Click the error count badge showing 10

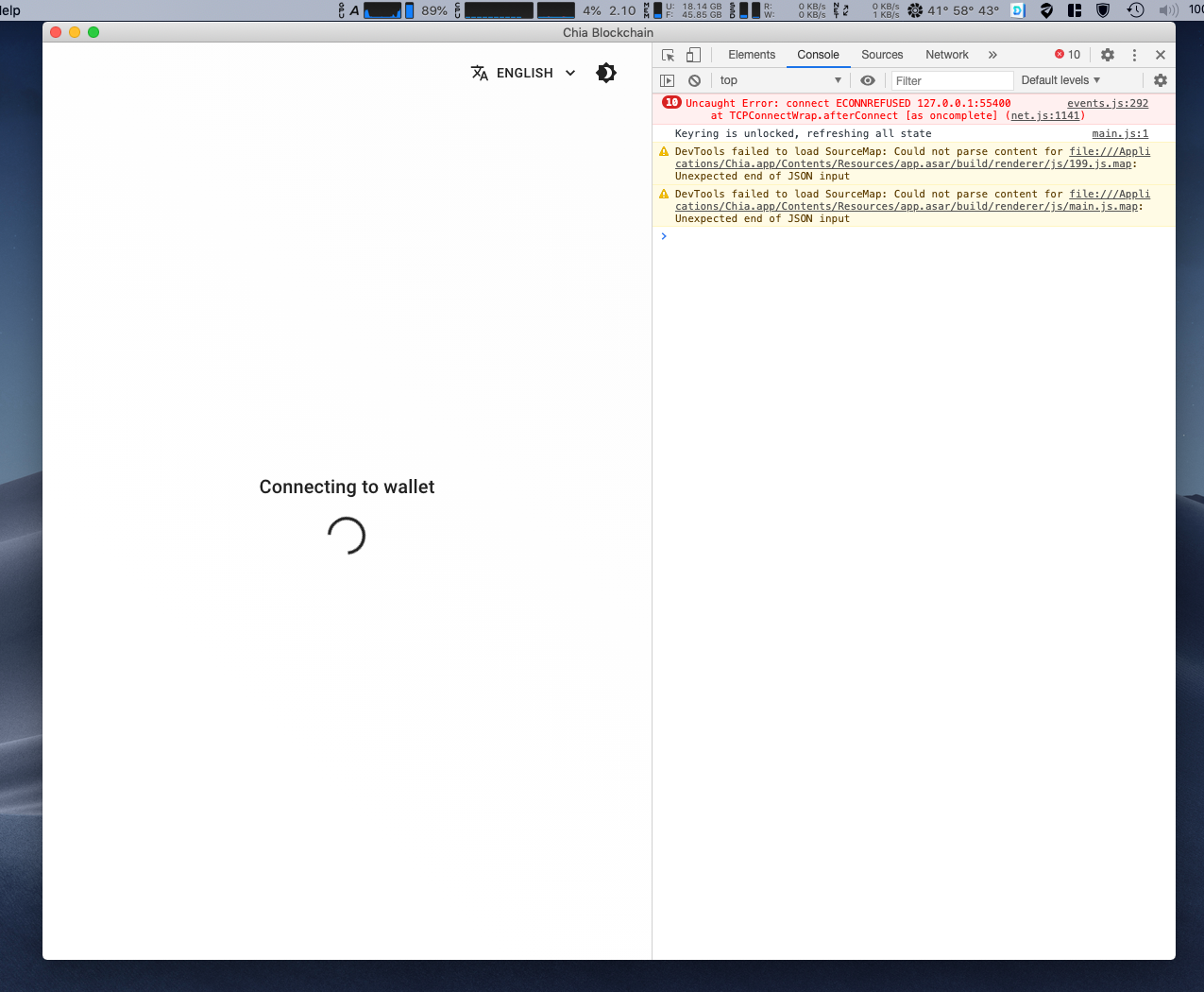pyautogui.click(x=1067, y=55)
